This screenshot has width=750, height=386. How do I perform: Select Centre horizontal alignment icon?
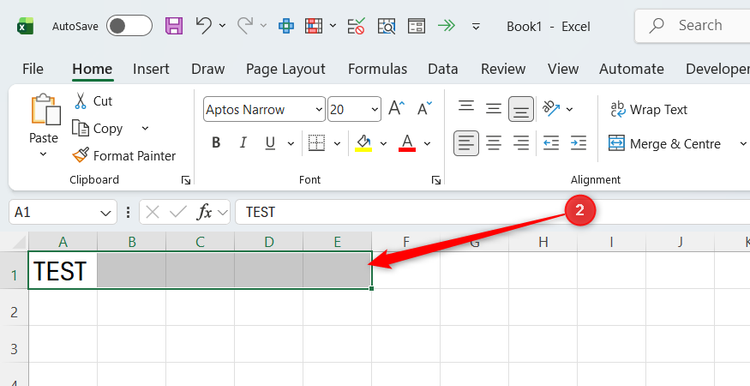click(493, 143)
